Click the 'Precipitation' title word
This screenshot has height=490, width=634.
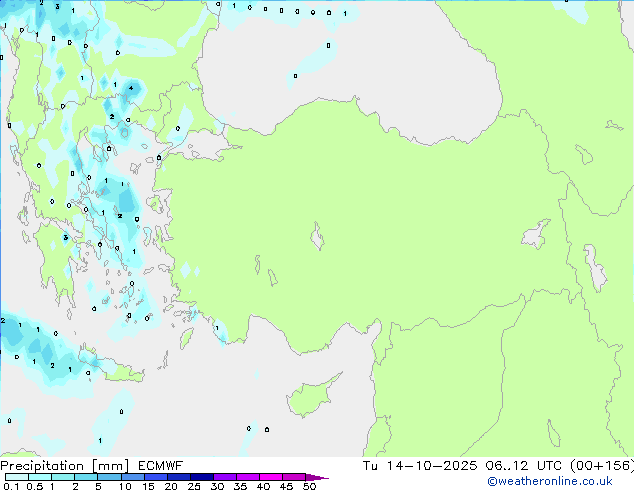point(42,466)
